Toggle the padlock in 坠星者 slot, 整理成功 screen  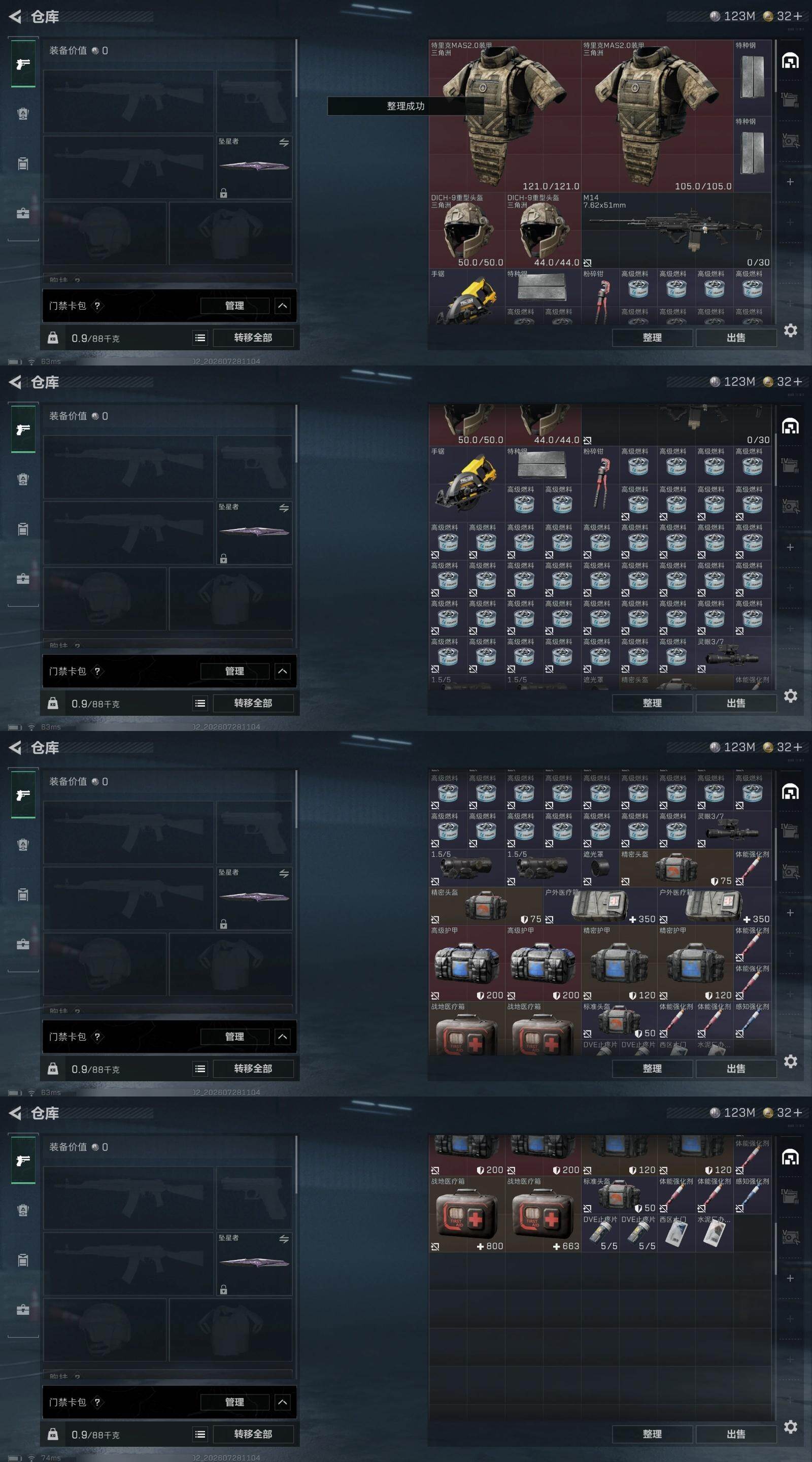pyautogui.click(x=224, y=193)
